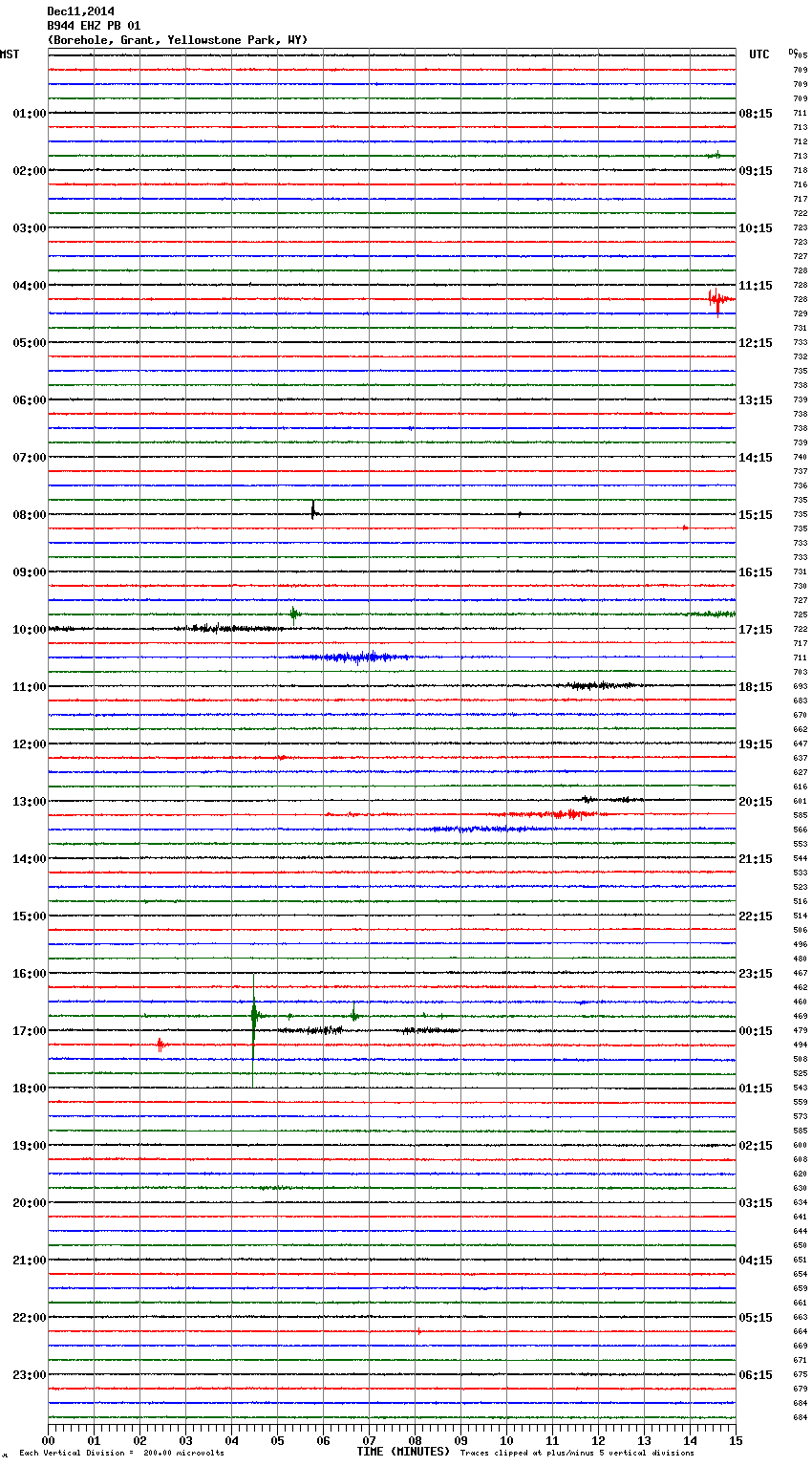Click the MST timezone header
Viewport: 812px width, 1466px height.
click(x=10, y=54)
